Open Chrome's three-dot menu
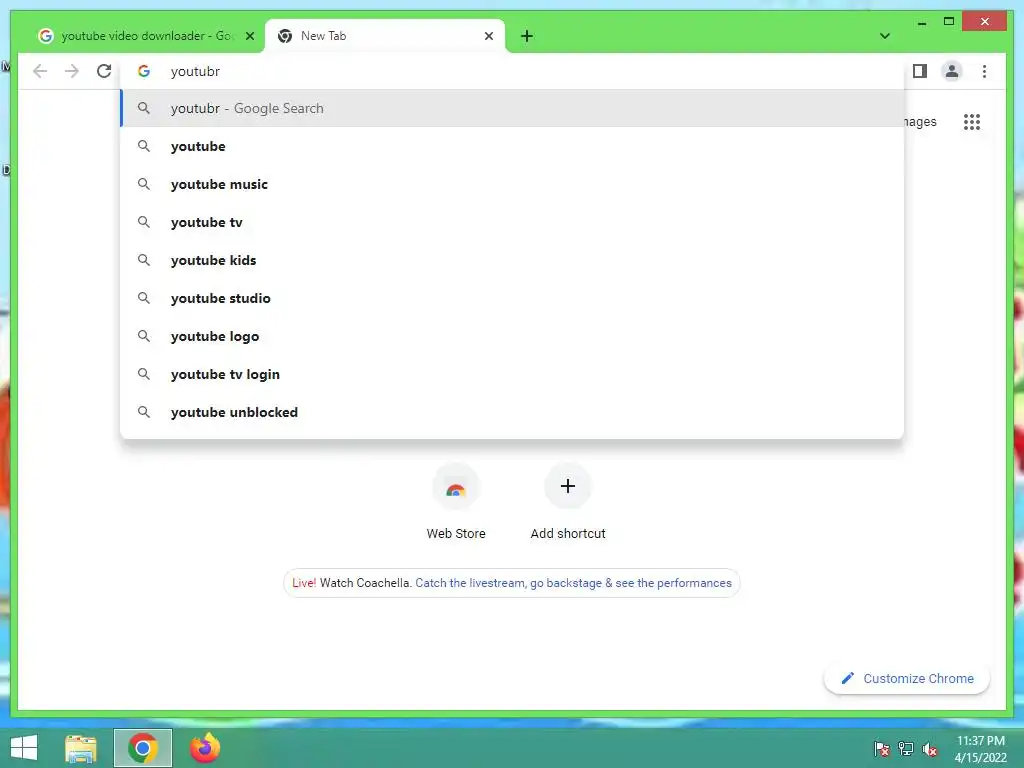1024x768 pixels. 984,71
